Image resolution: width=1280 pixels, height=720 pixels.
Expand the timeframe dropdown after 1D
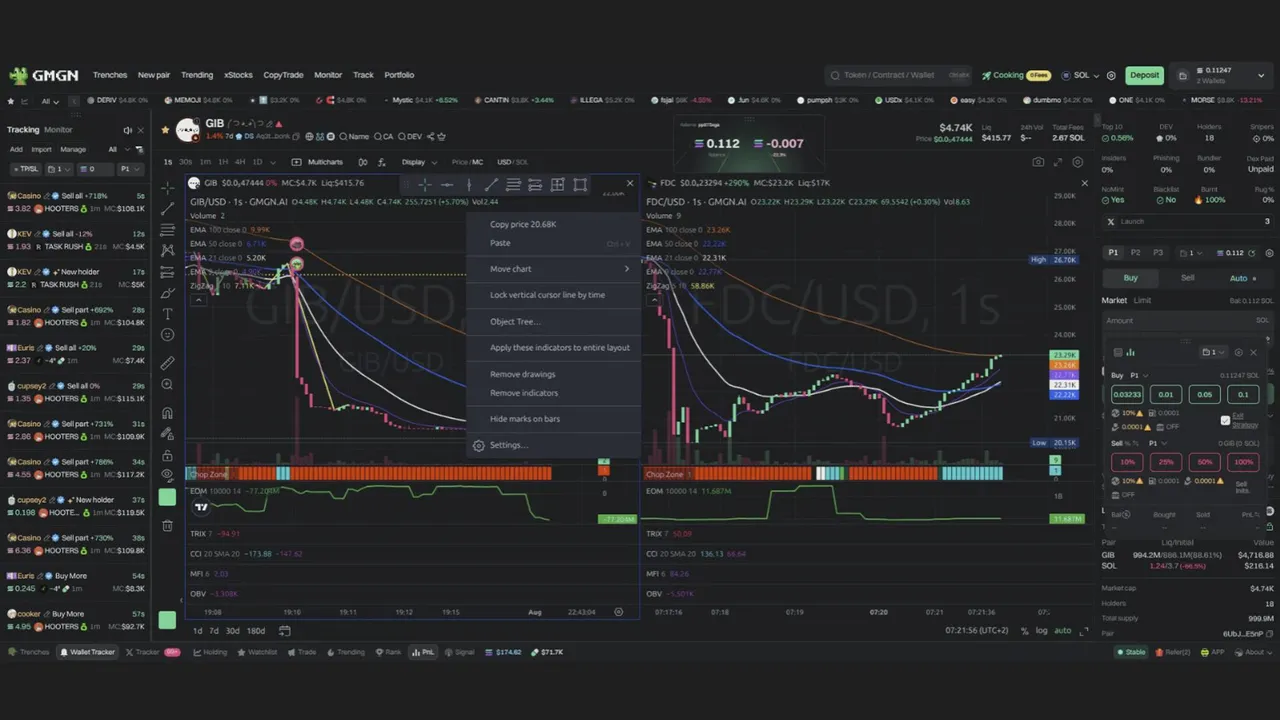click(274, 162)
